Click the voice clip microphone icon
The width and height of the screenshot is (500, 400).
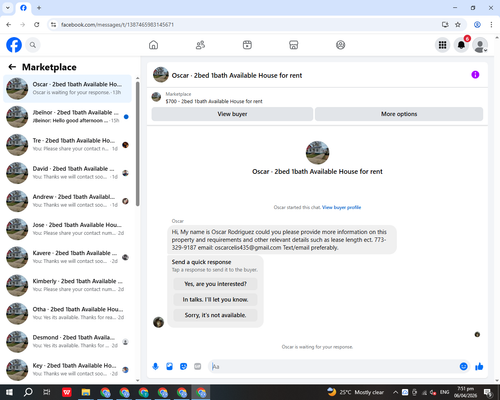(x=155, y=367)
